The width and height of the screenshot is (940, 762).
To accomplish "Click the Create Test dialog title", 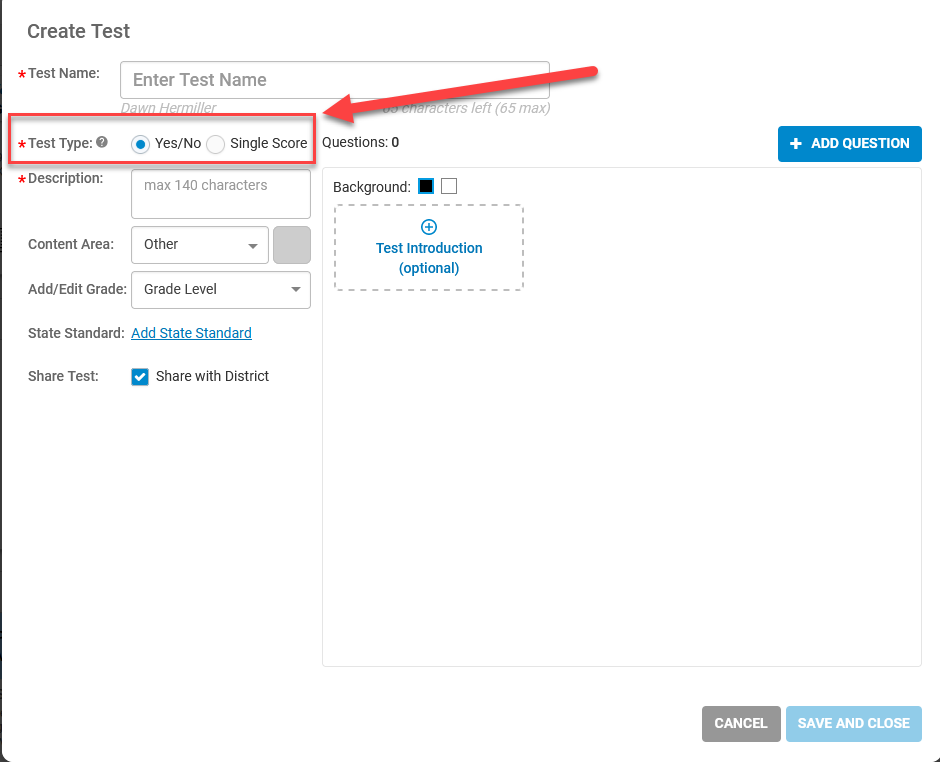I will [79, 31].
